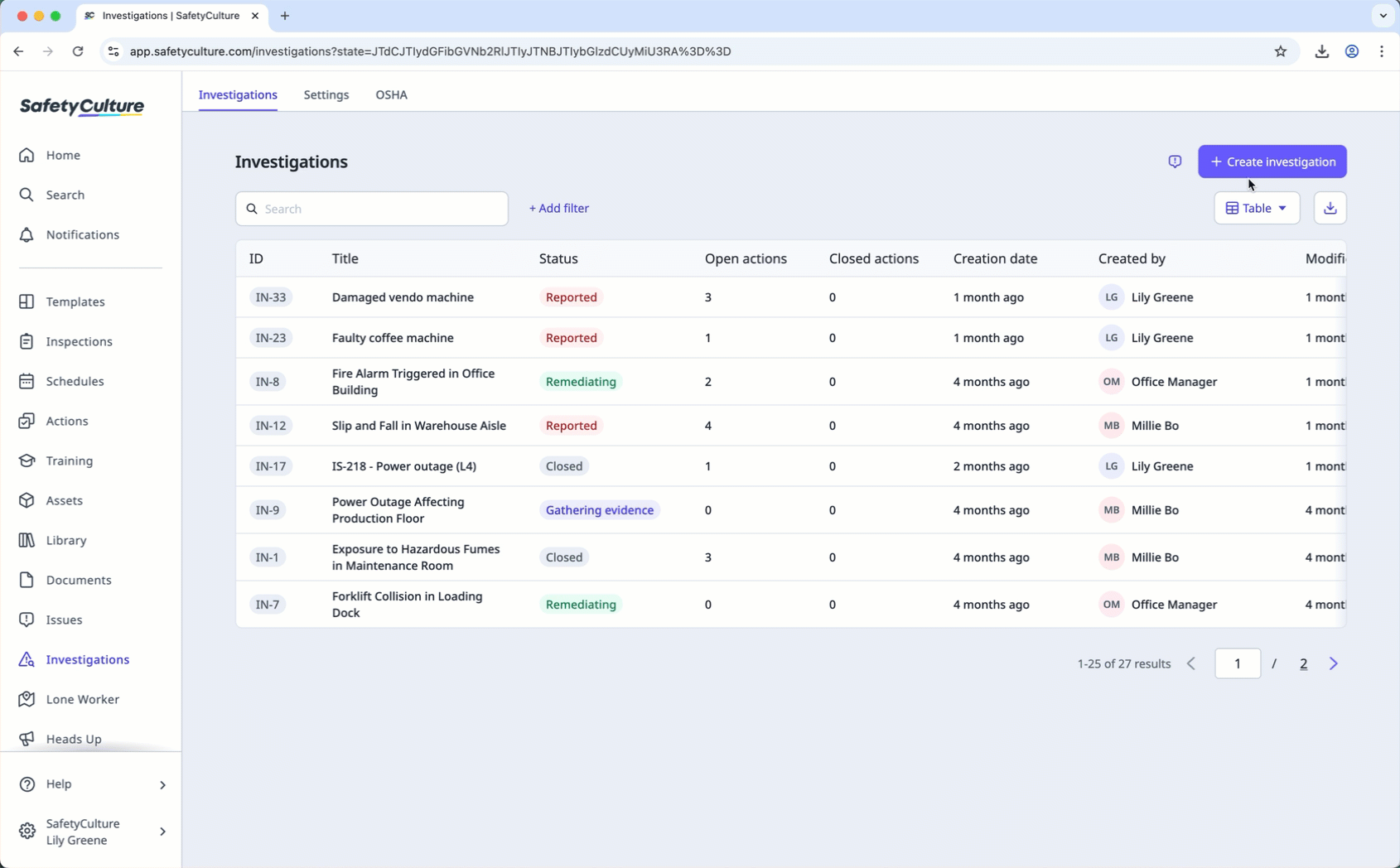Open Damaged vendo machine investigation
1400x868 pixels.
(403, 297)
